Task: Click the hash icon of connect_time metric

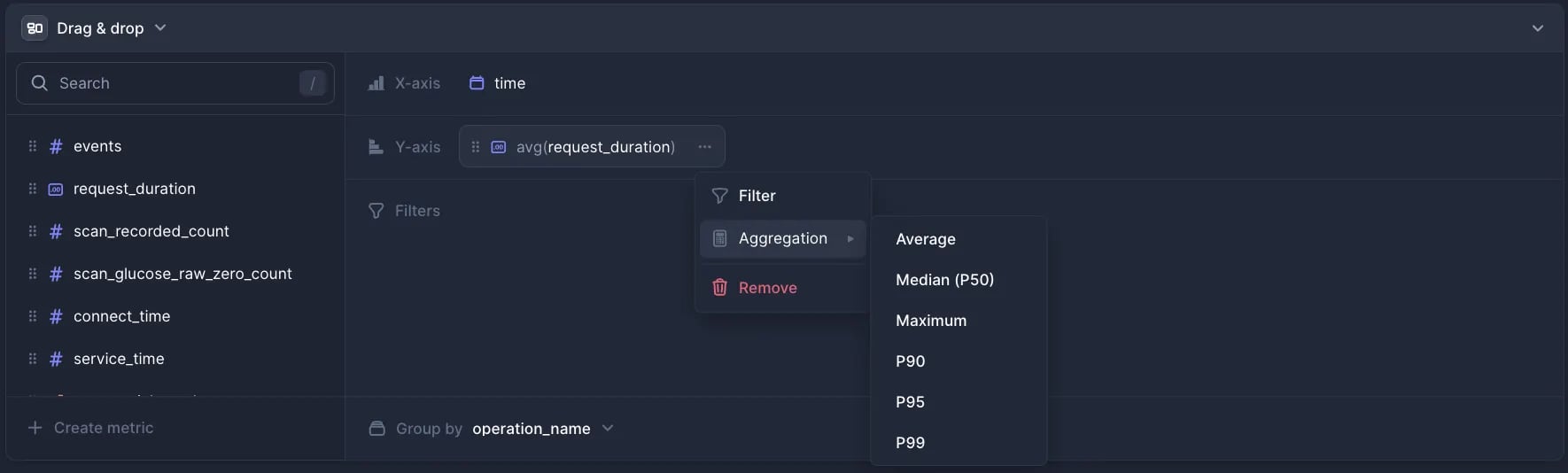Action: (56, 316)
